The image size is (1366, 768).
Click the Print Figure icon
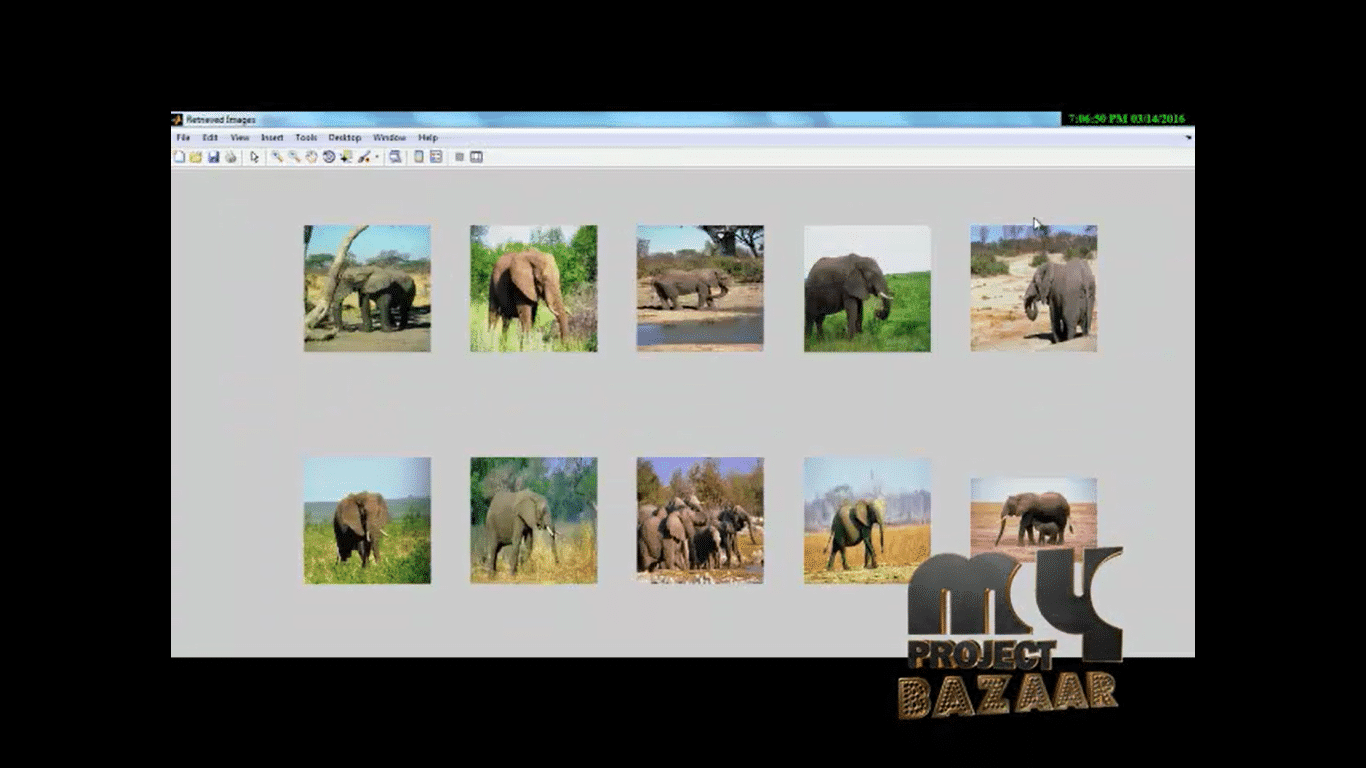230,157
